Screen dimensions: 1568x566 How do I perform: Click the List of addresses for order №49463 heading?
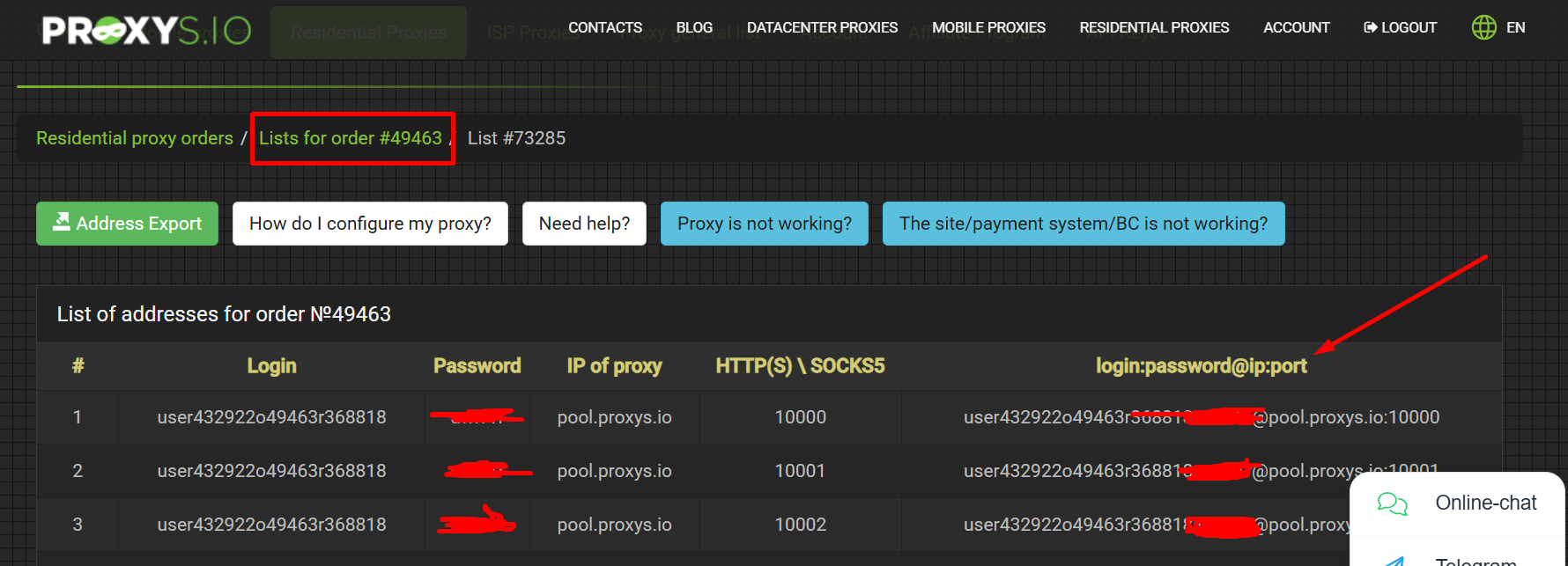[224, 314]
